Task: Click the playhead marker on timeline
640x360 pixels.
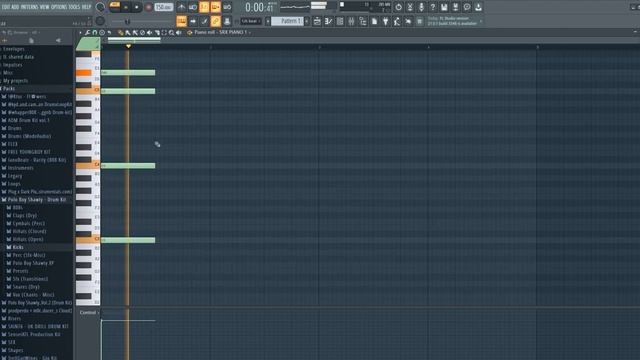Action: tap(129, 46)
